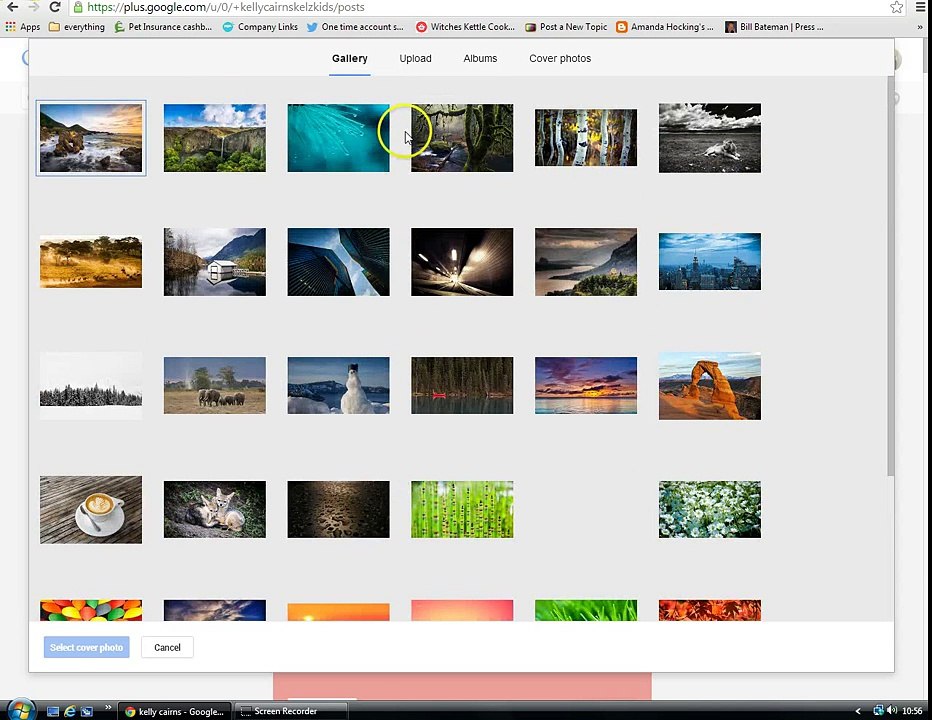The width and height of the screenshot is (932, 720).
Task: Select the river gorge photo
Action: (585, 262)
